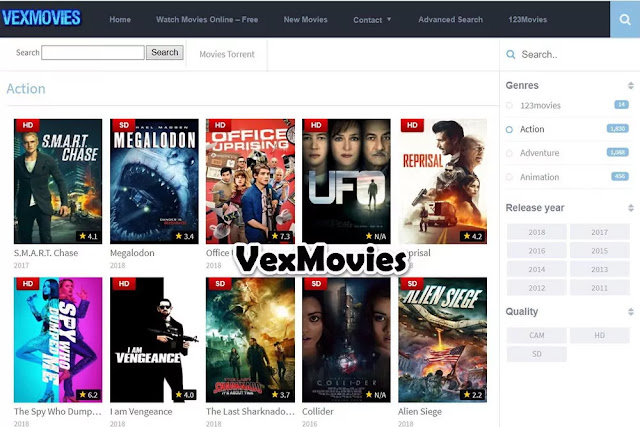Toggle the 2017 release year filter

[x=599, y=232]
